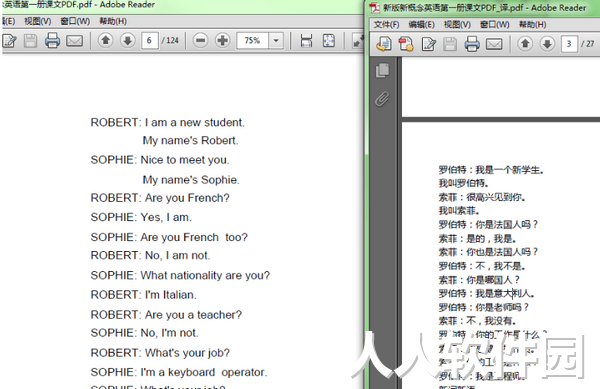Open 编辑(E) menu in right window

(421, 24)
